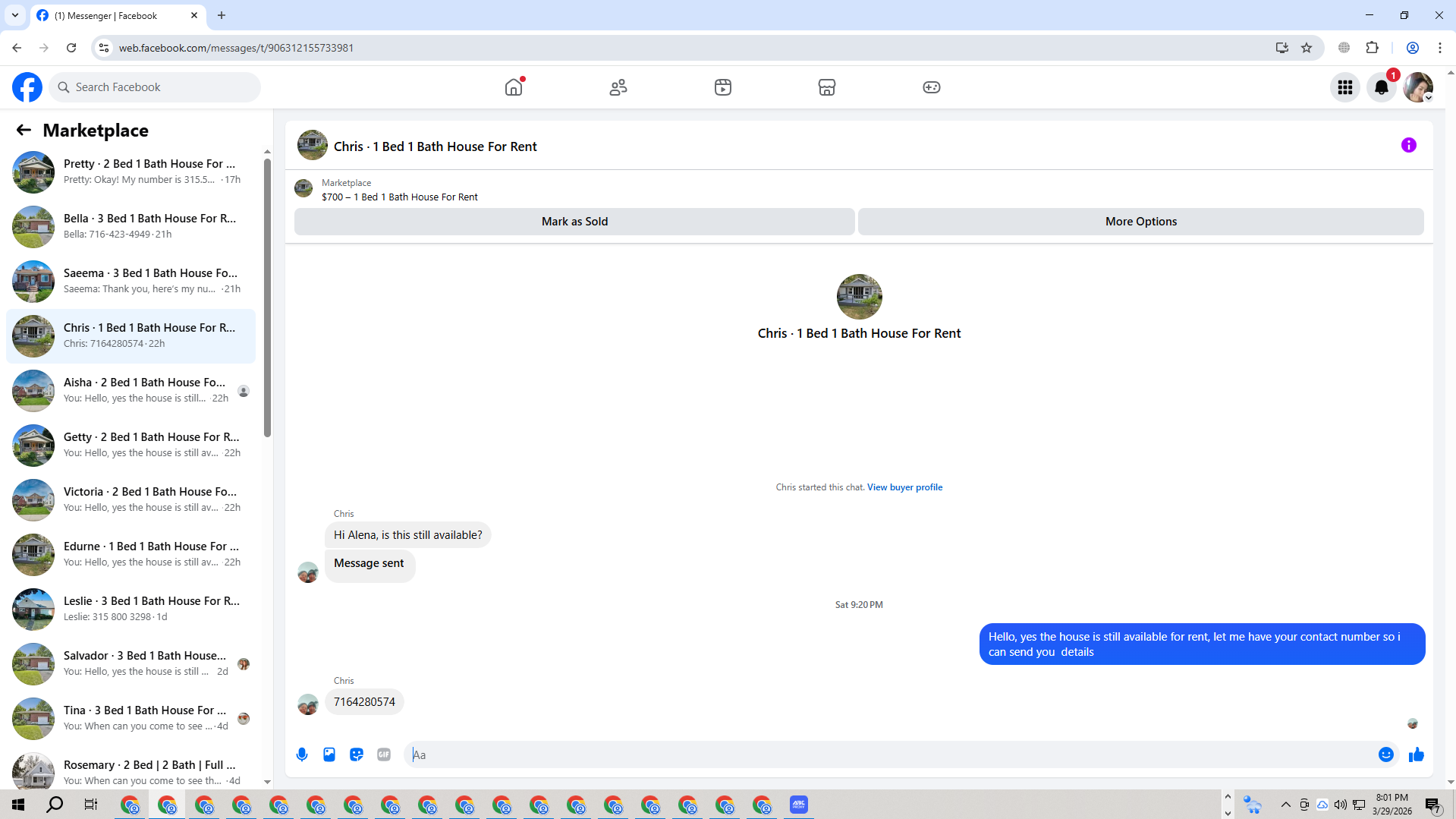Open the browser Extensions puzzle icon

click(x=1372, y=48)
